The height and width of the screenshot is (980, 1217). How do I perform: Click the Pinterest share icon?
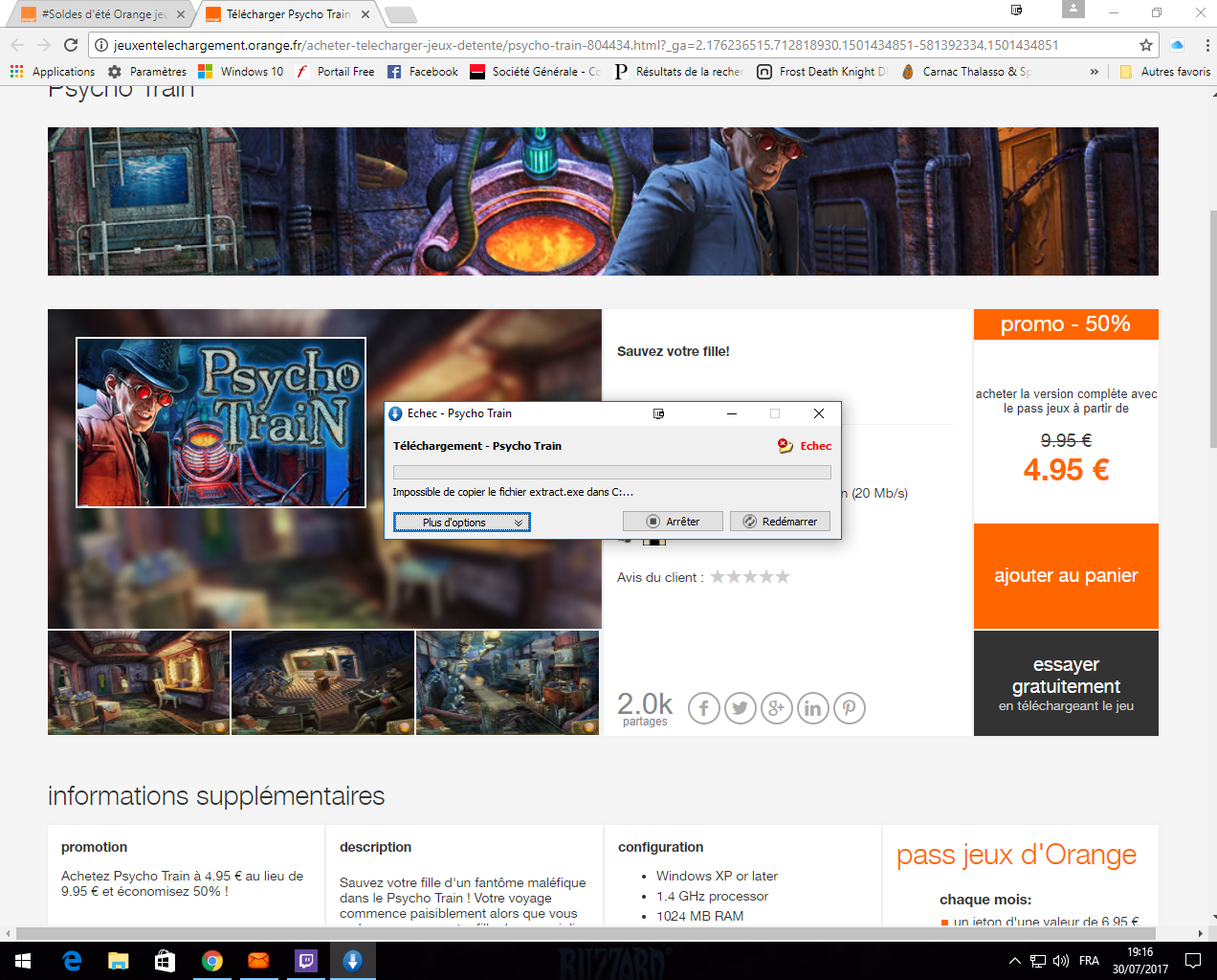click(849, 708)
